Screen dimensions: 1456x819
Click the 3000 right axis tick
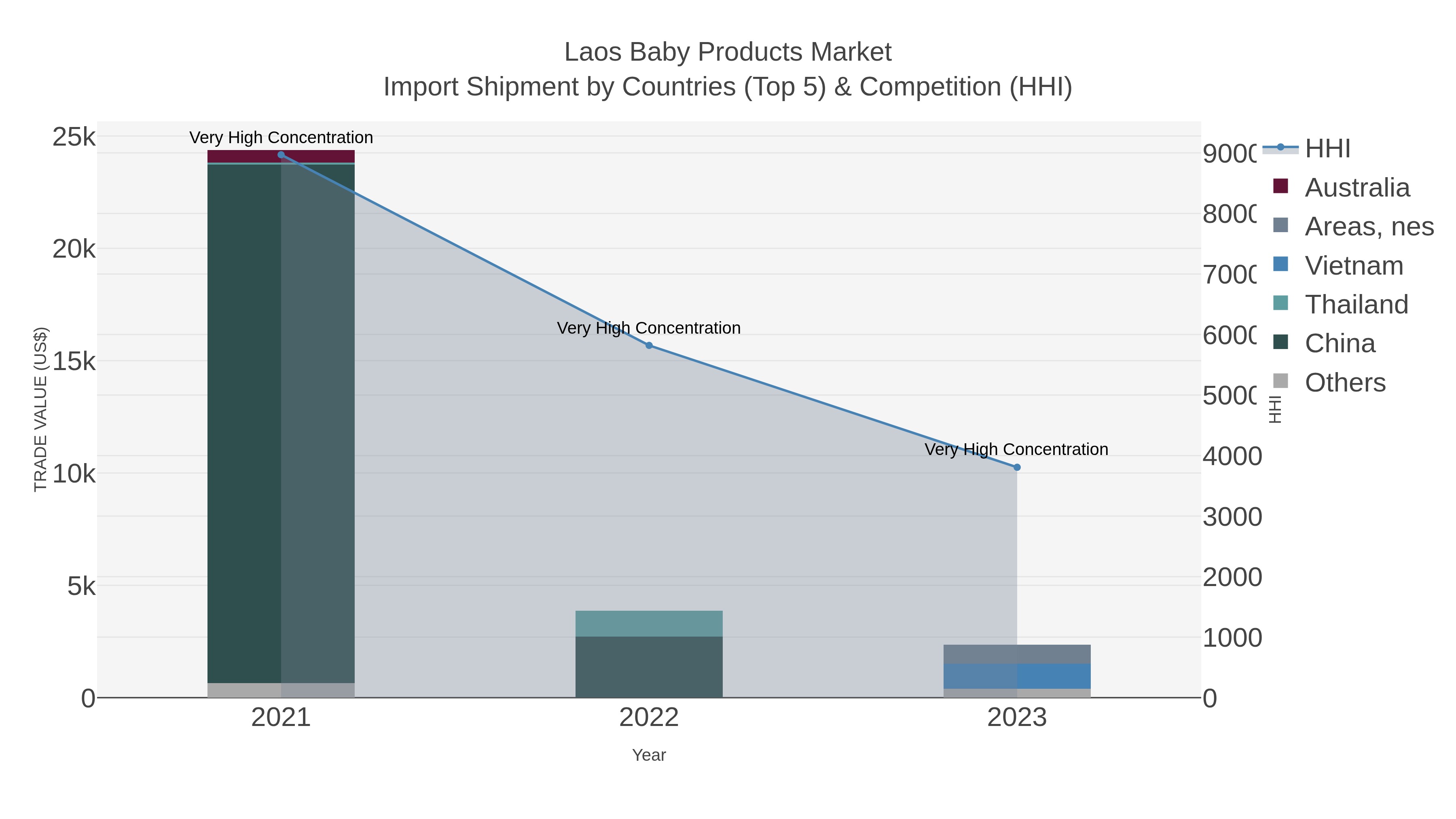click(1232, 517)
